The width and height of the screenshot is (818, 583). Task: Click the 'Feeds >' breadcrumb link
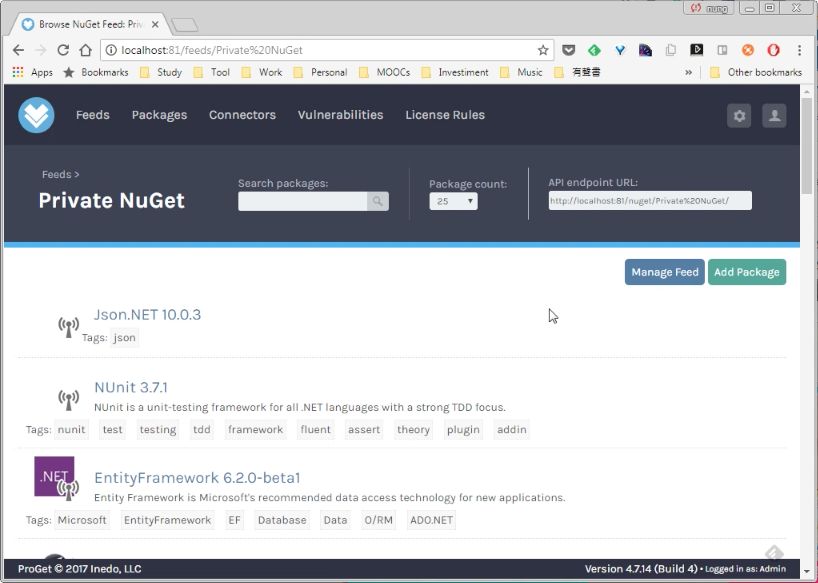(x=61, y=175)
